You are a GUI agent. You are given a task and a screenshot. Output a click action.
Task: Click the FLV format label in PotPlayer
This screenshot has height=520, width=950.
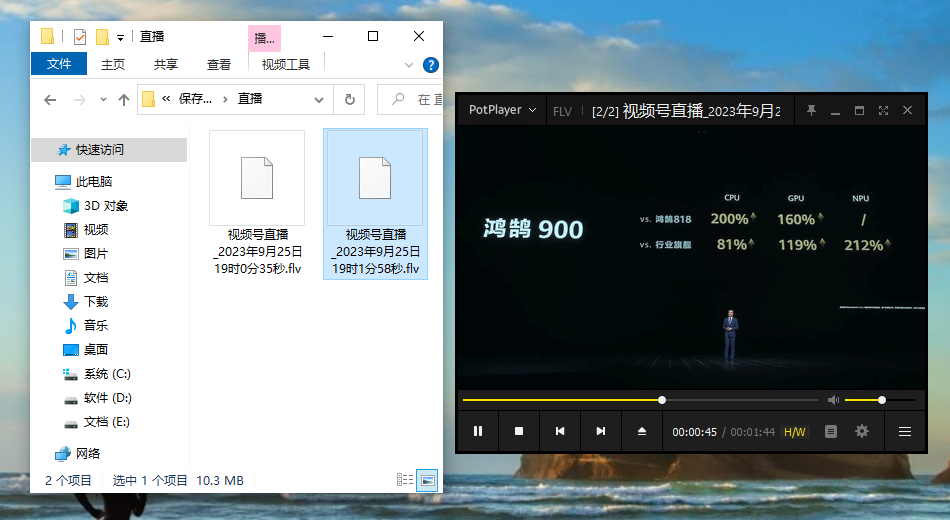coord(562,112)
